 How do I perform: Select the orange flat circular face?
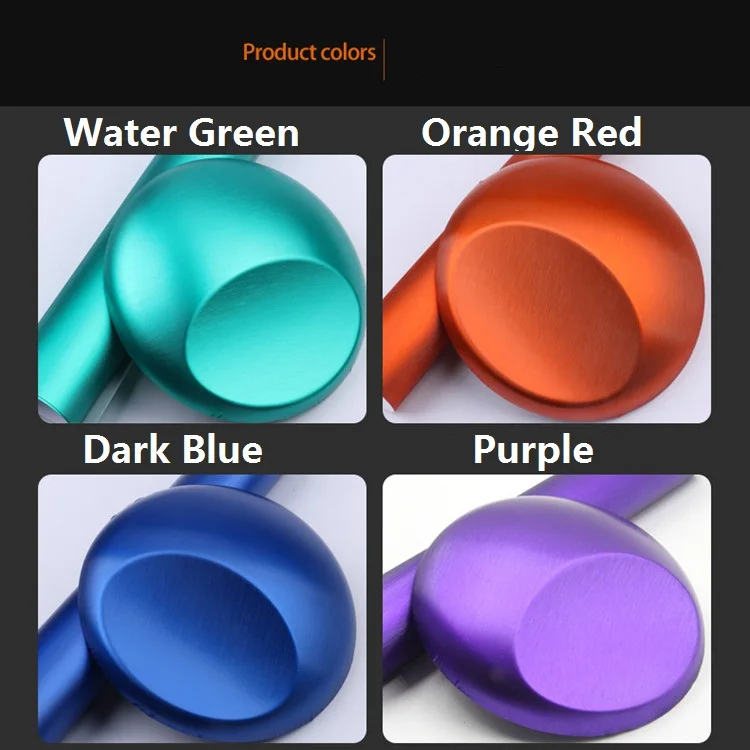click(543, 313)
